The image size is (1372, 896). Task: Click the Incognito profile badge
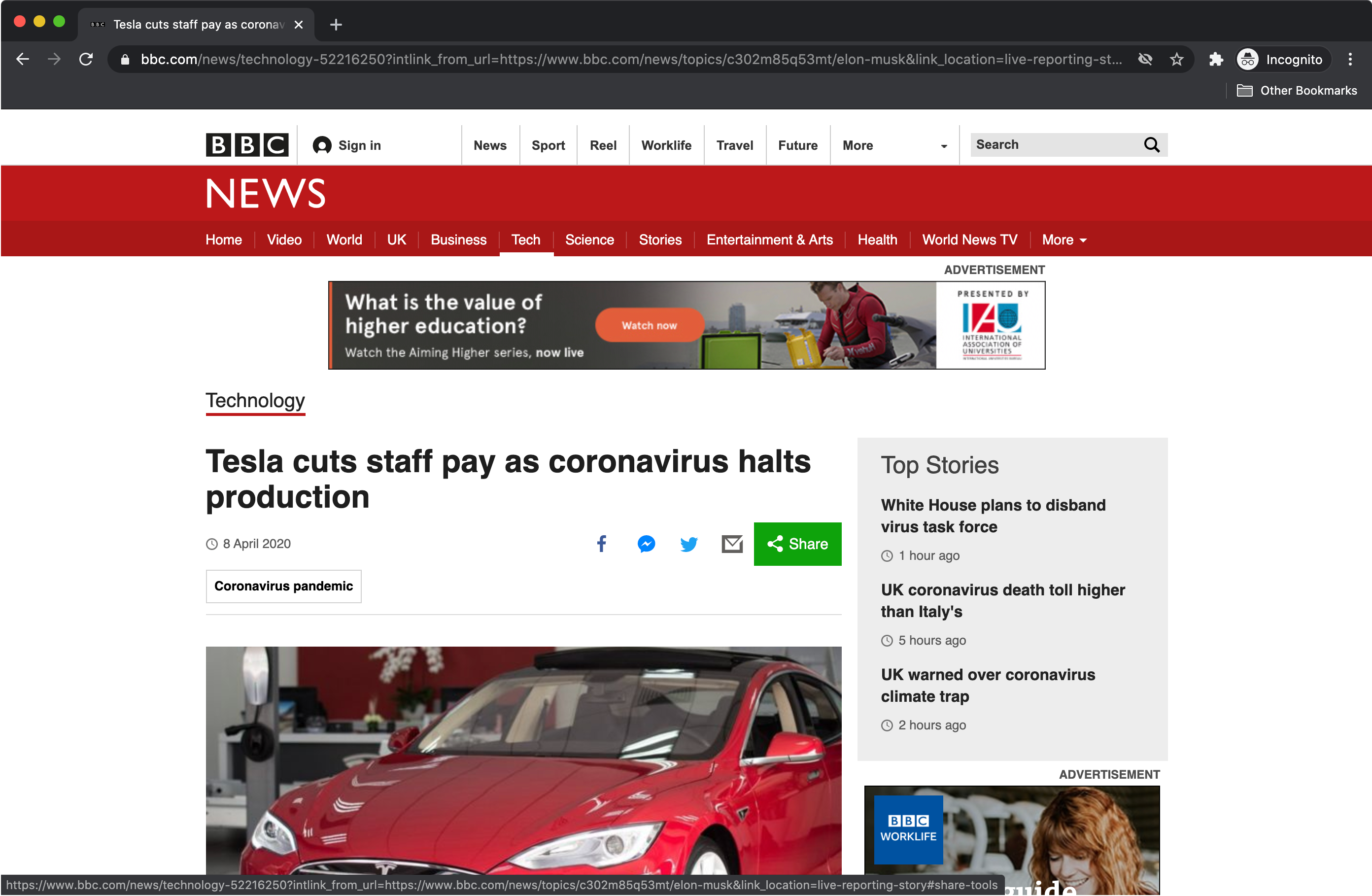pos(1281,59)
